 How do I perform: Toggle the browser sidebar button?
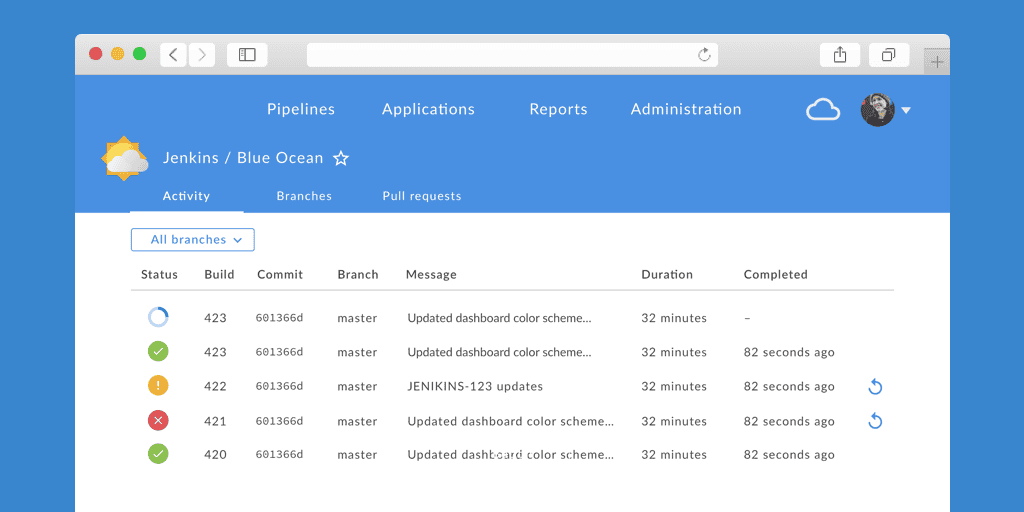(x=247, y=55)
